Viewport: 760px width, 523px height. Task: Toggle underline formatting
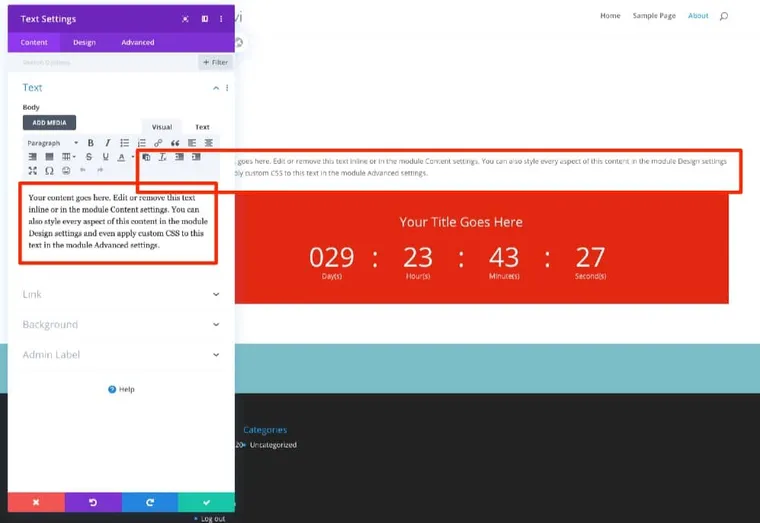(x=105, y=157)
